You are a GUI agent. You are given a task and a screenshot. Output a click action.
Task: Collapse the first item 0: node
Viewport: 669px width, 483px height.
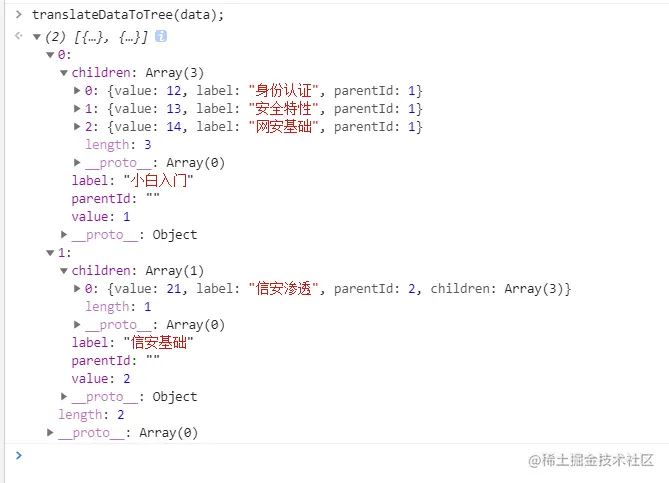tap(50, 55)
